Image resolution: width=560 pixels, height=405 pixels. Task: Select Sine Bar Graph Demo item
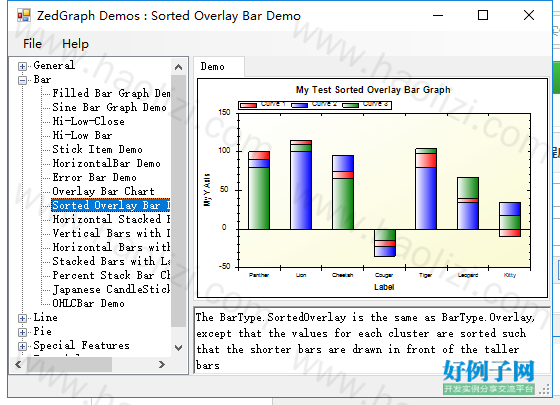(109, 107)
